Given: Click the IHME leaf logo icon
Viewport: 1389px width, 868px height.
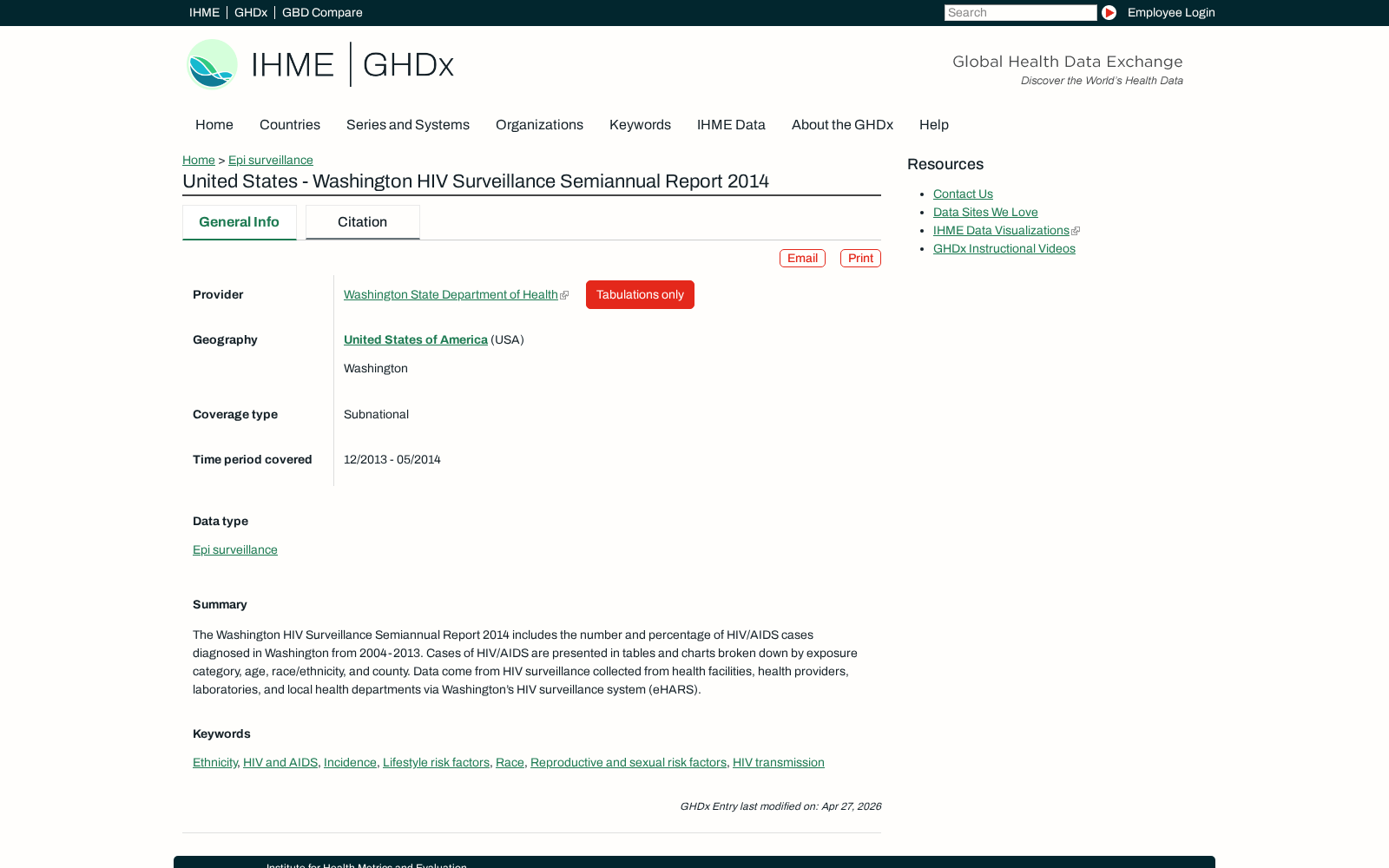Looking at the screenshot, I should 213,64.
